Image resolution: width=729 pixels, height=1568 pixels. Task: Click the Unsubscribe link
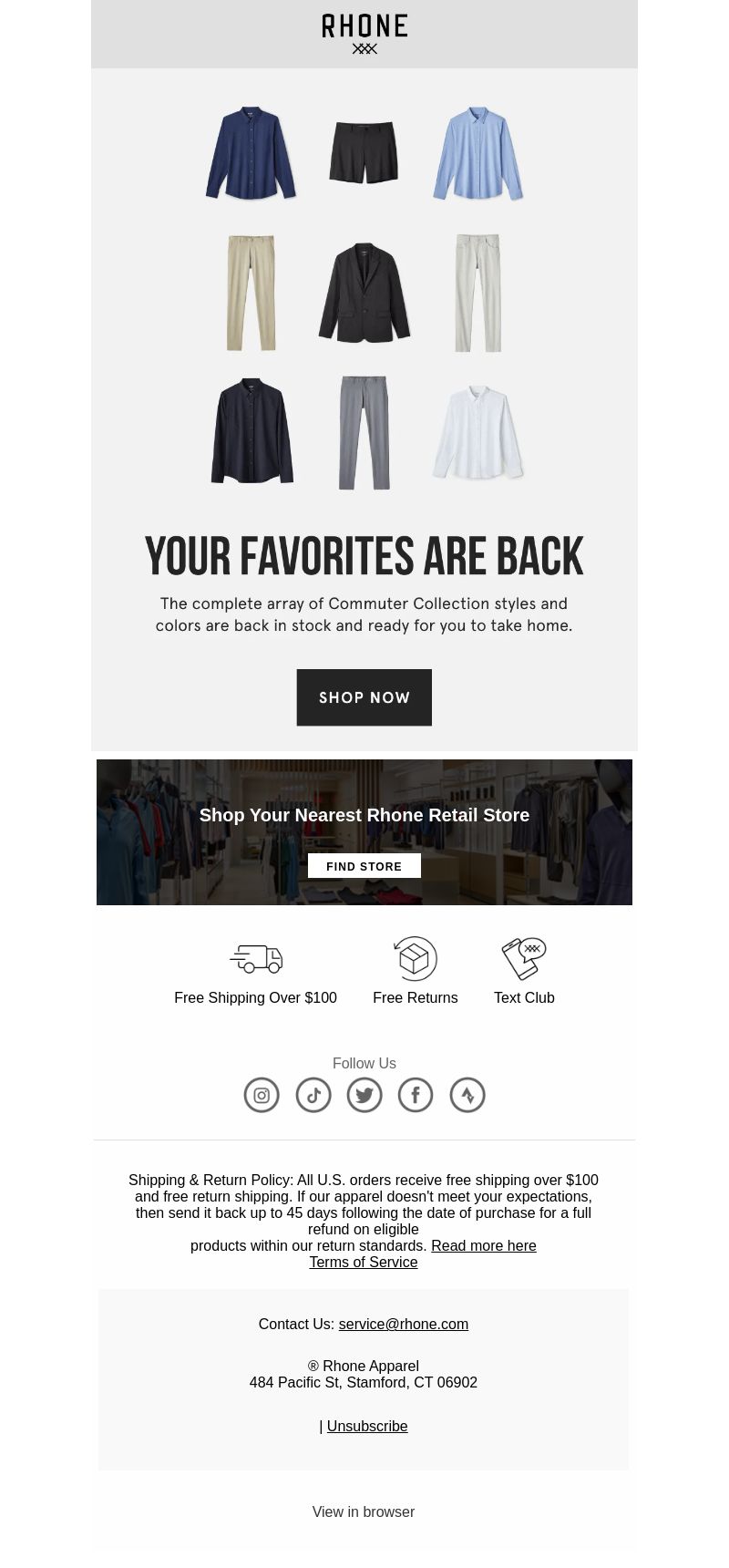point(367,1426)
